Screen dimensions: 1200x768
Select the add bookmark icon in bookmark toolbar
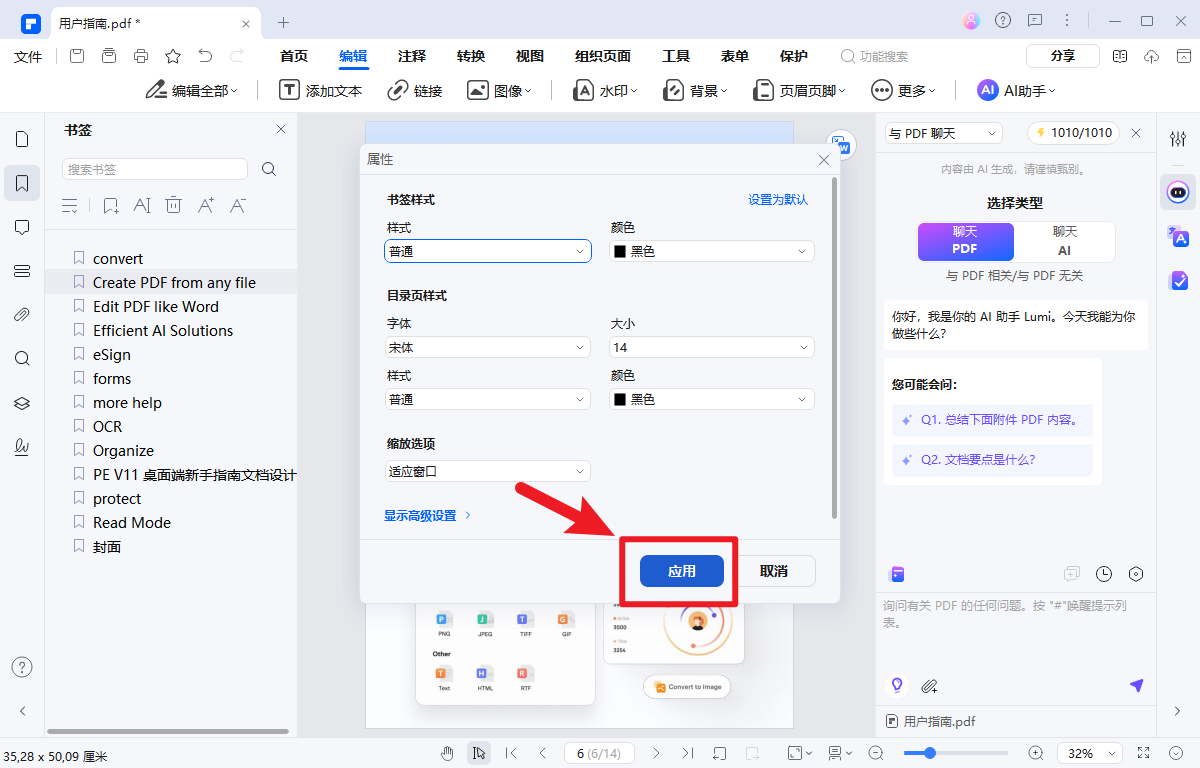click(x=110, y=205)
